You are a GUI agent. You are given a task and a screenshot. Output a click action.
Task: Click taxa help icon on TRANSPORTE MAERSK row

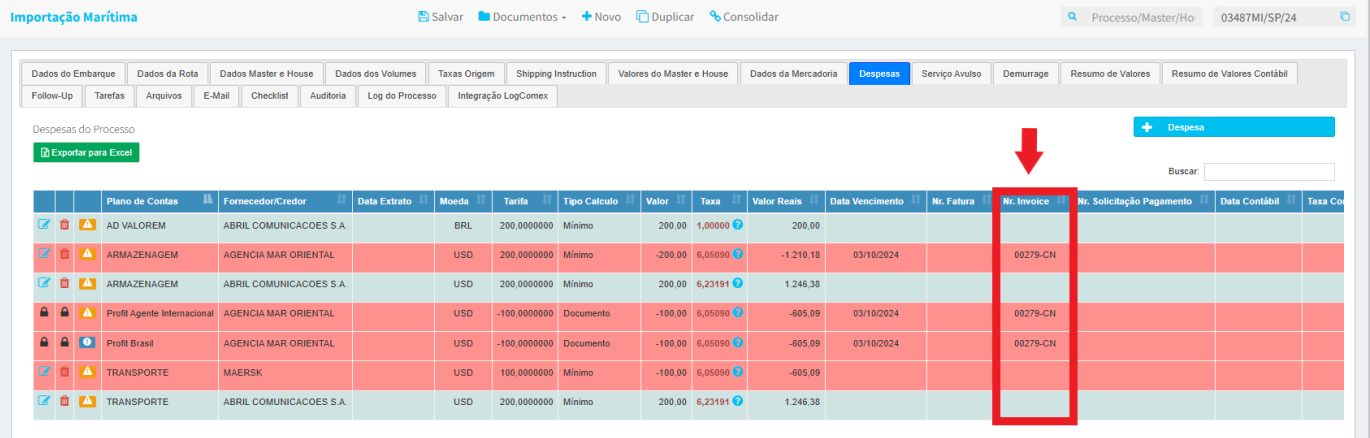[x=738, y=372]
